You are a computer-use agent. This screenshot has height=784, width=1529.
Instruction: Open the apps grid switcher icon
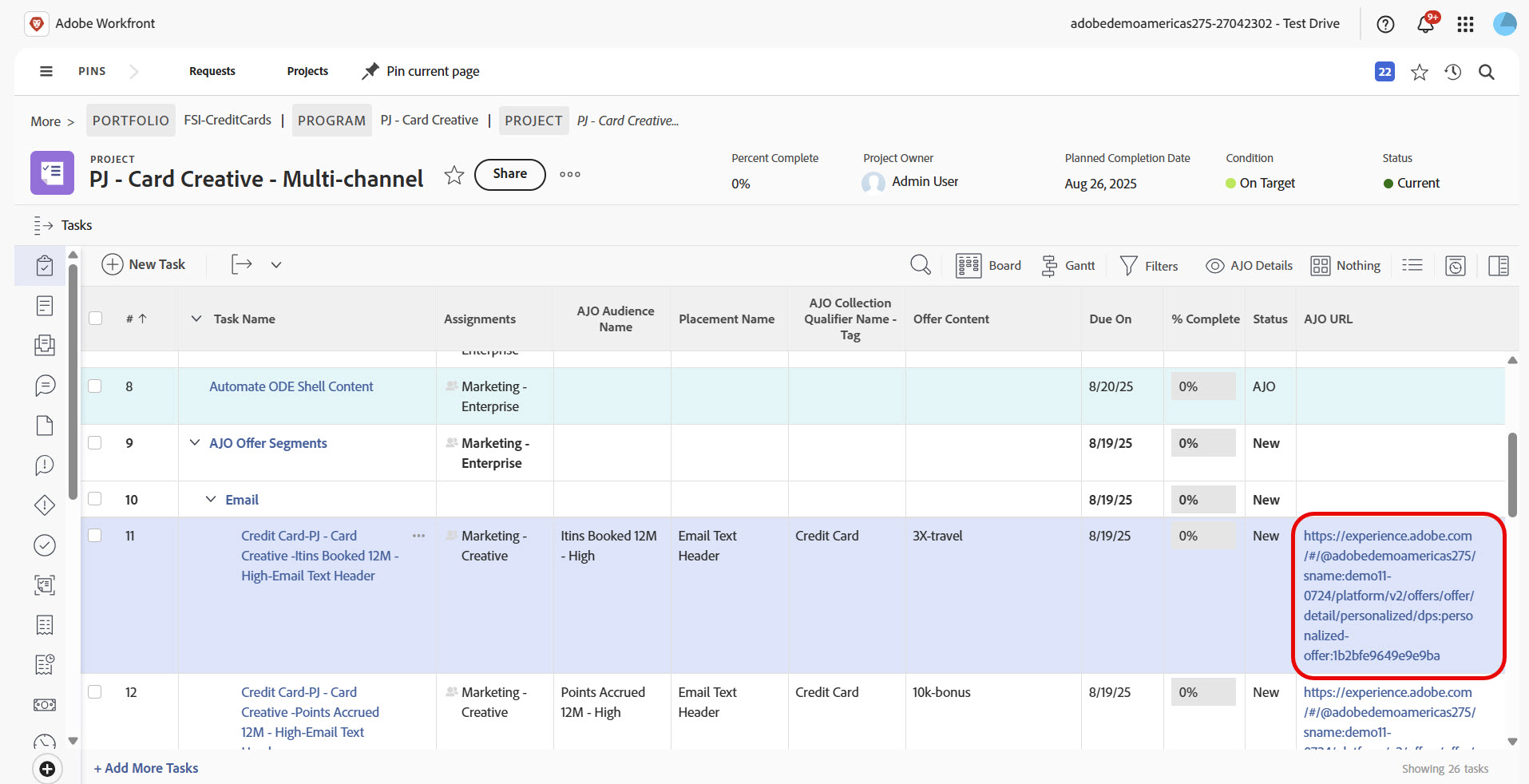(1465, 24)
